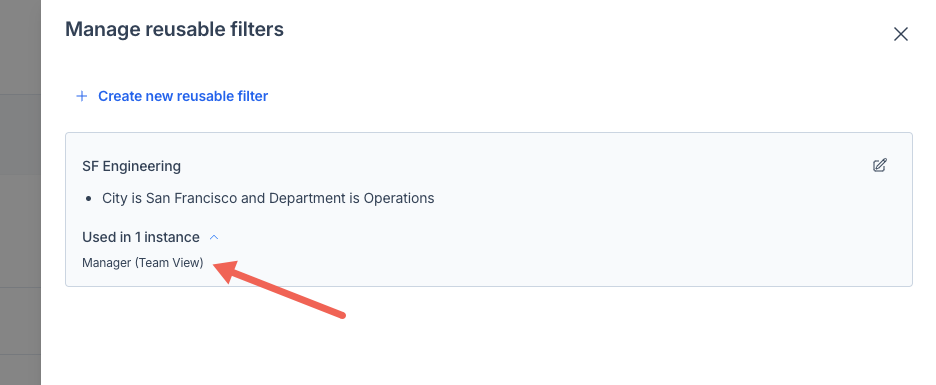
Task: Close the Manage reusable filters panel
Action: click(x=900, y=34)
